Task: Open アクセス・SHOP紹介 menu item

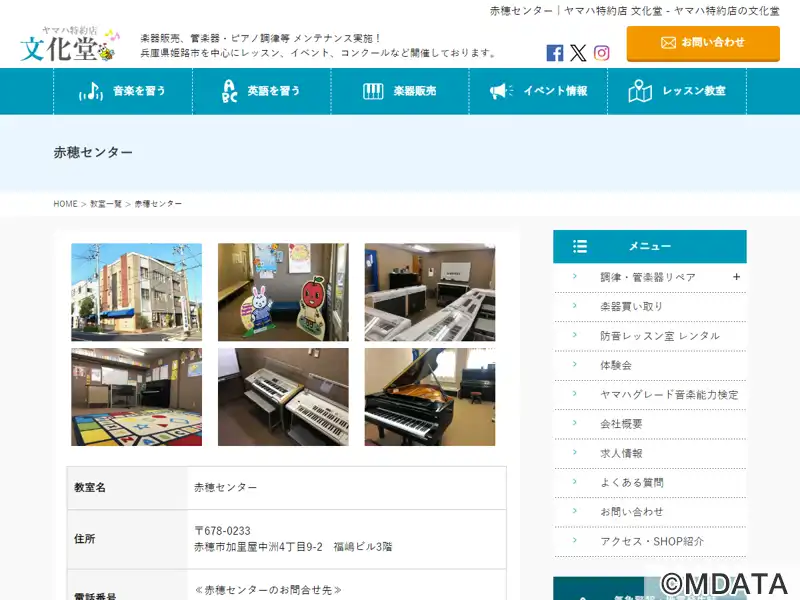Action: point(650,542)
